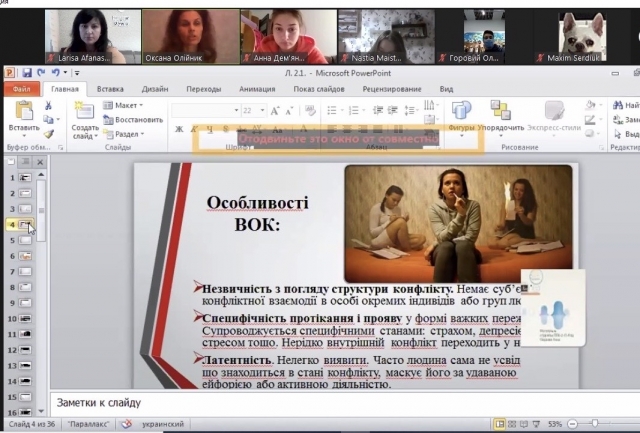640x433 pixels.
Task: Open the font size dropdown showing 22
Action: tap(261, 110)
